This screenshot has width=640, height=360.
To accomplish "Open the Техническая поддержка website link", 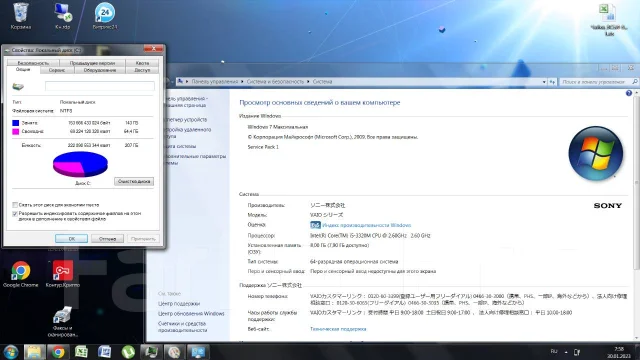I will (338, 329).
